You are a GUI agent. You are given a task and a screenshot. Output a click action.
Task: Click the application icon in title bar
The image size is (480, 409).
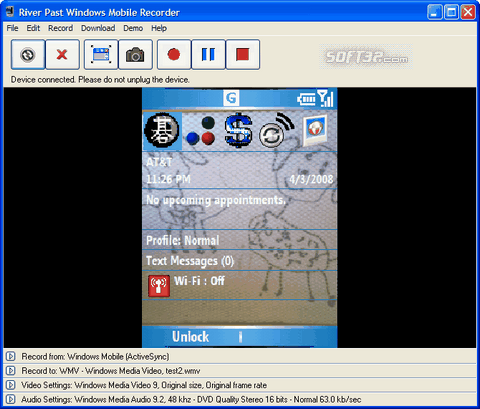(10, 12)
